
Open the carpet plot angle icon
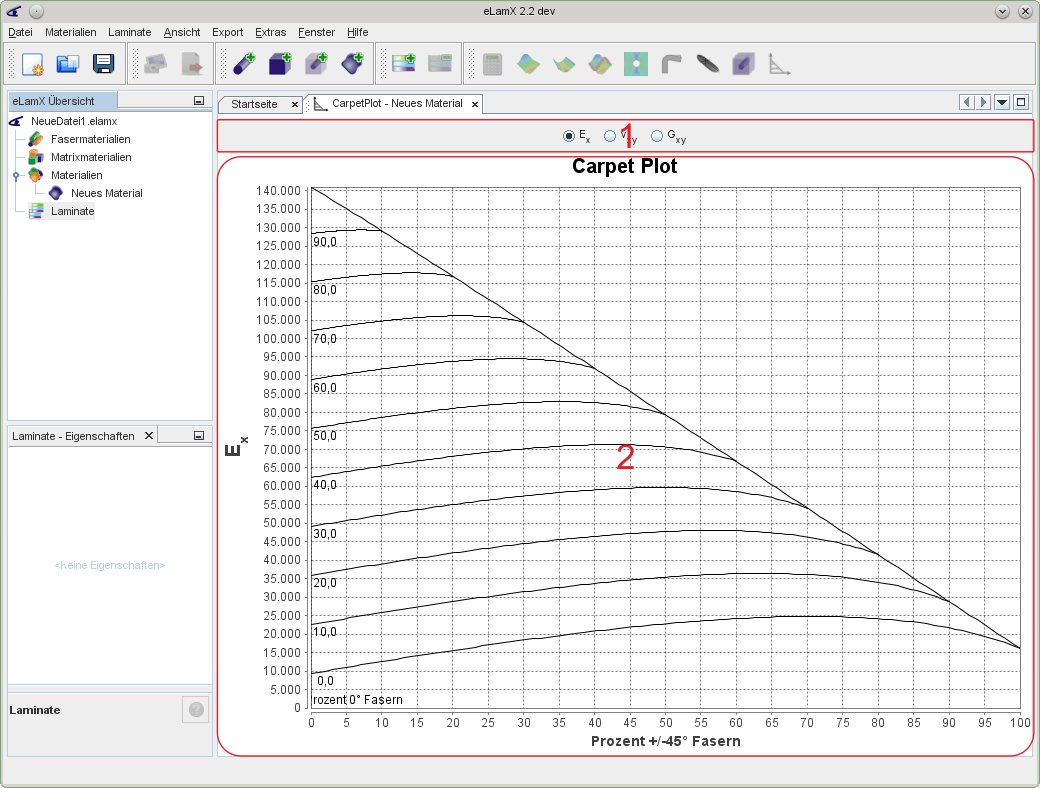coord(779,64)
